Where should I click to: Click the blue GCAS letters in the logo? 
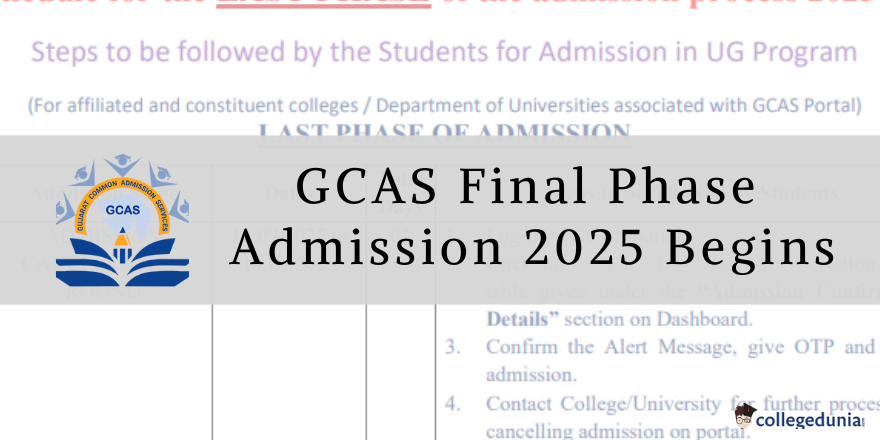[122, 210]
